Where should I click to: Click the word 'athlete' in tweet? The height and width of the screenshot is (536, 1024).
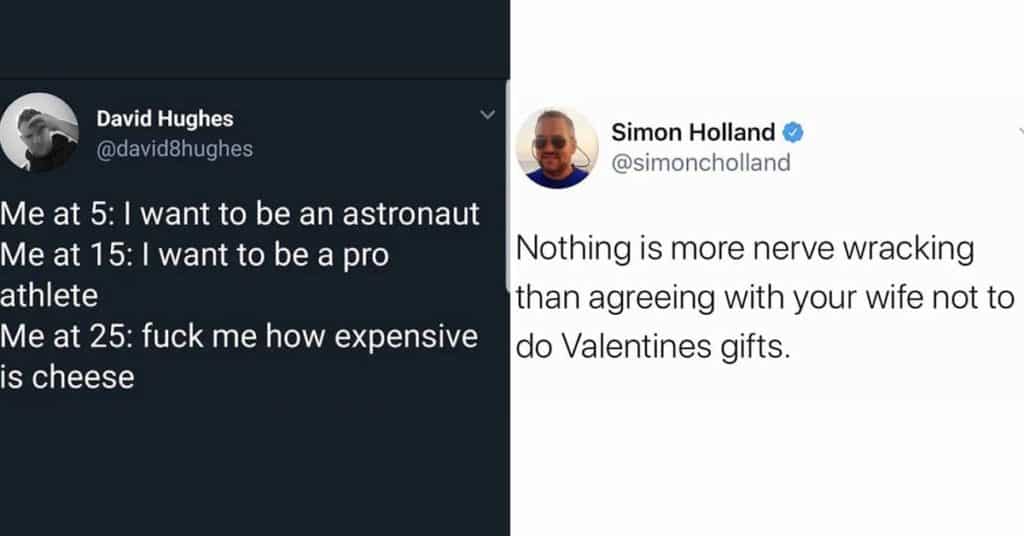coord(49,295)
